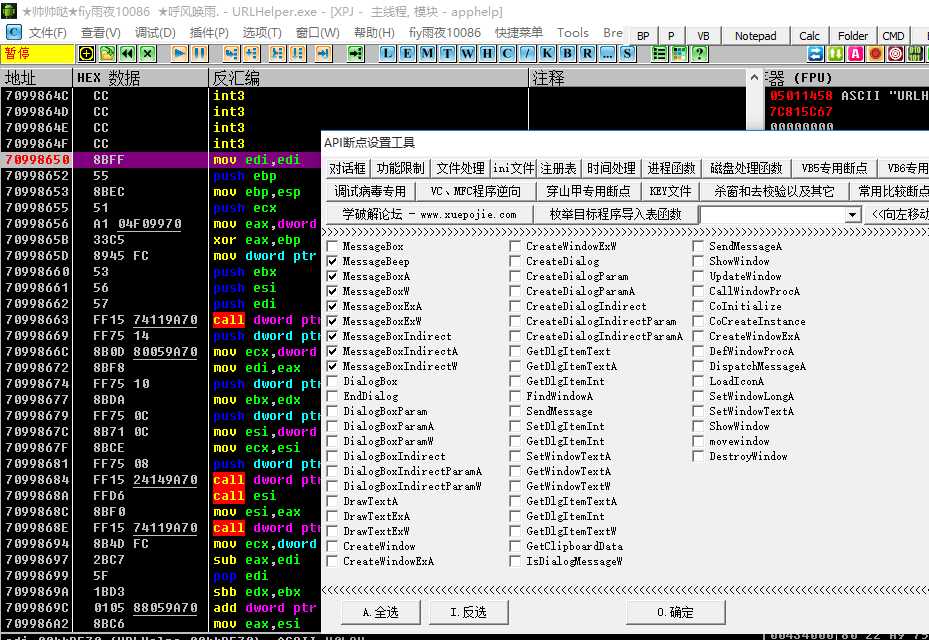This screenshot has height=640, width=929.
Task: Uncheck the MessageBoxIndirectW checkbox
Action: click(x=332, y=366)
